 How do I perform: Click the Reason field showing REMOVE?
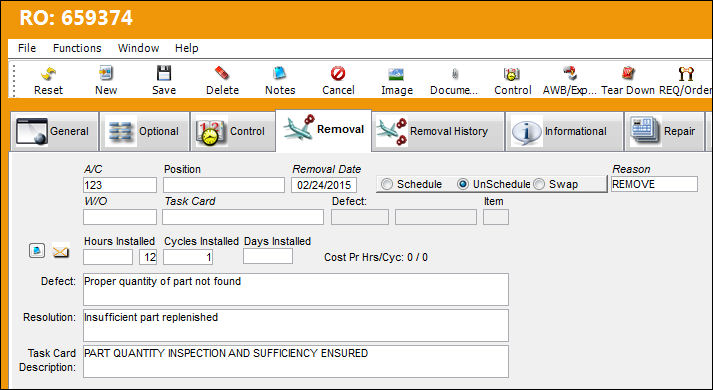(654, 184)
